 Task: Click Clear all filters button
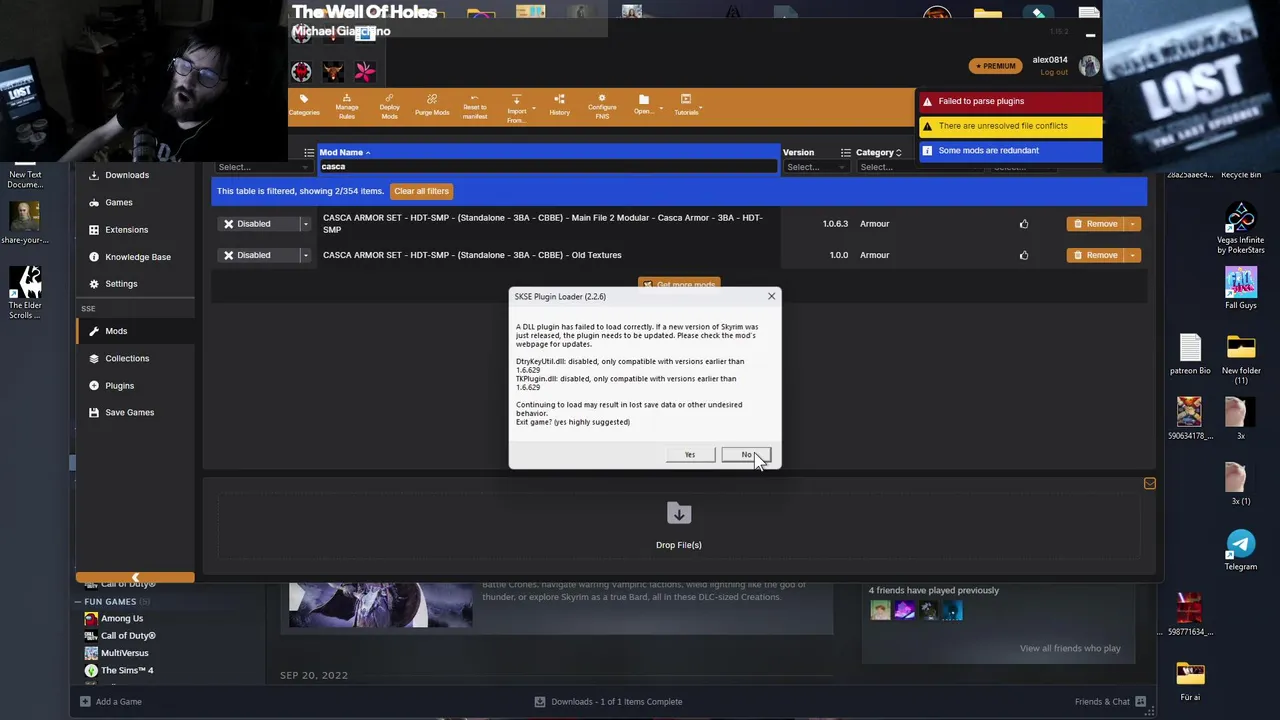421,191
